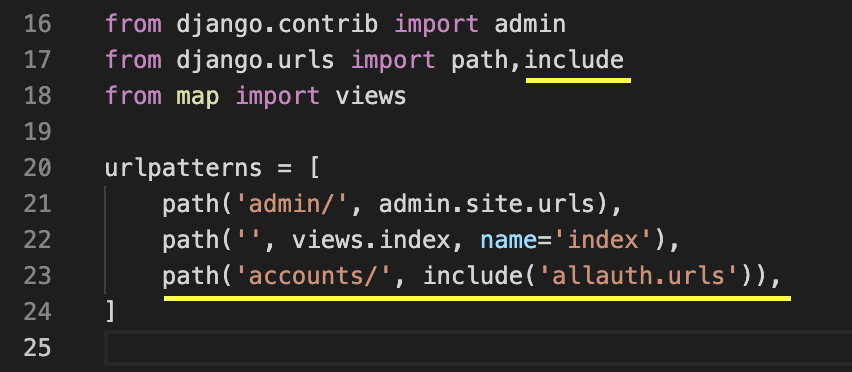This screenshot has height=372, width=852.
Task: Click line number 17 in the gutter
Action: coord(37,60)
